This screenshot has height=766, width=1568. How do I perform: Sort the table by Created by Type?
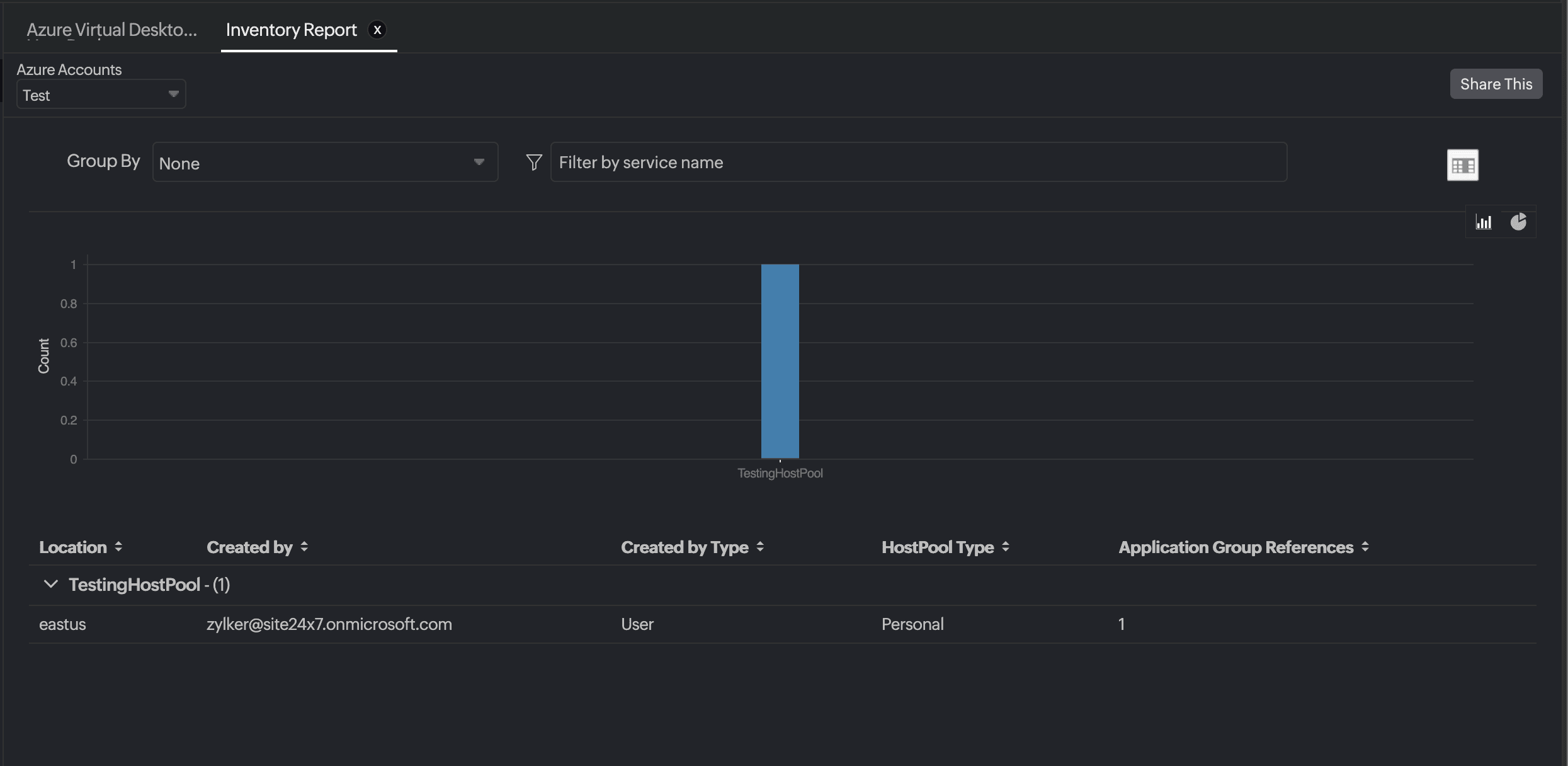click(760, 547)
